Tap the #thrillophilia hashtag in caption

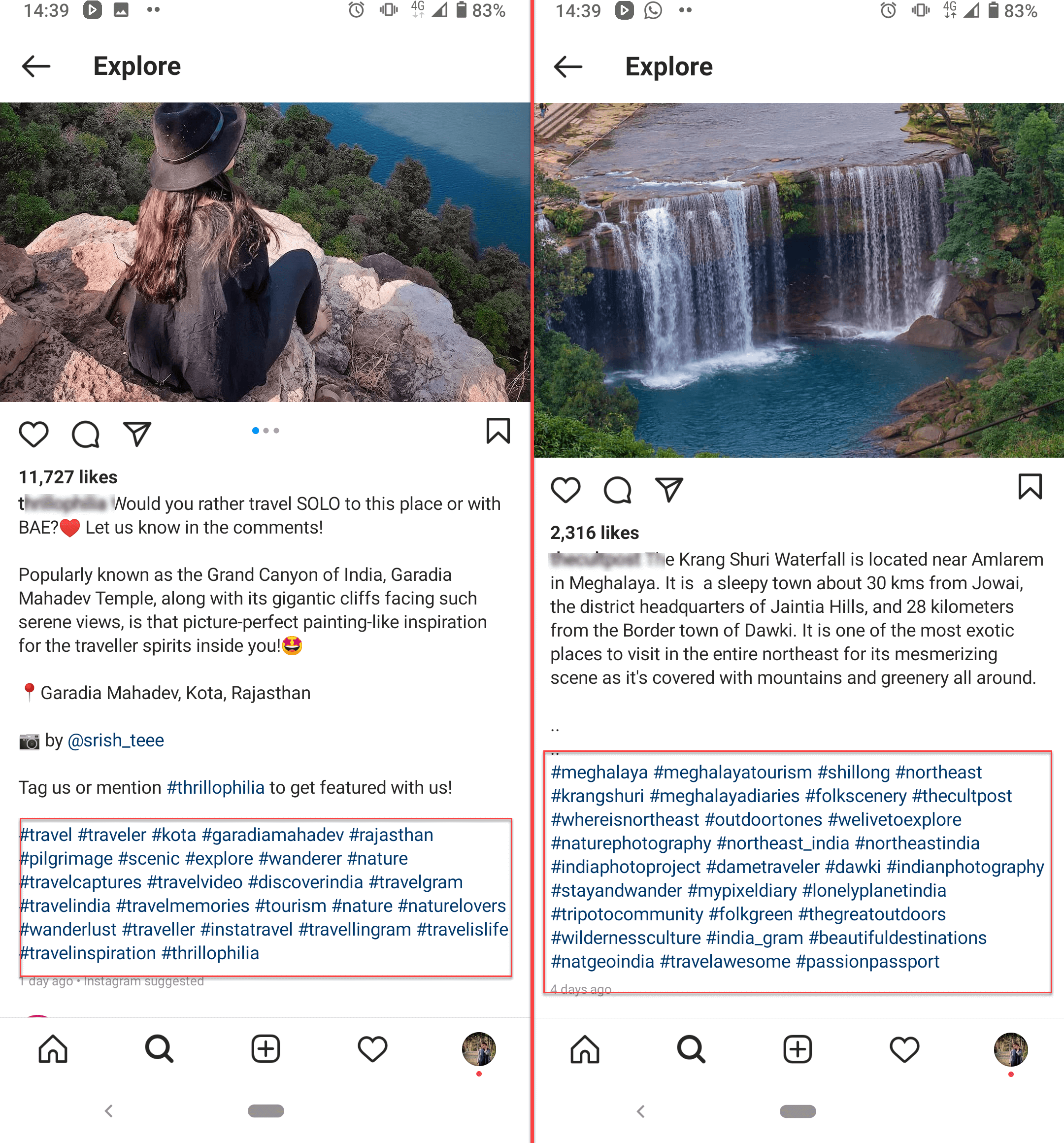pos(216,787)
